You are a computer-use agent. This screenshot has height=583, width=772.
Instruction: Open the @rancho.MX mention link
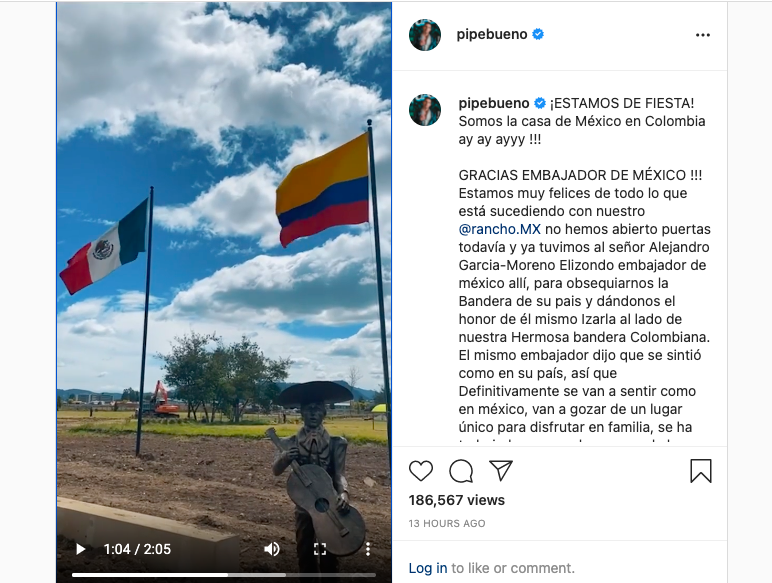499,229
